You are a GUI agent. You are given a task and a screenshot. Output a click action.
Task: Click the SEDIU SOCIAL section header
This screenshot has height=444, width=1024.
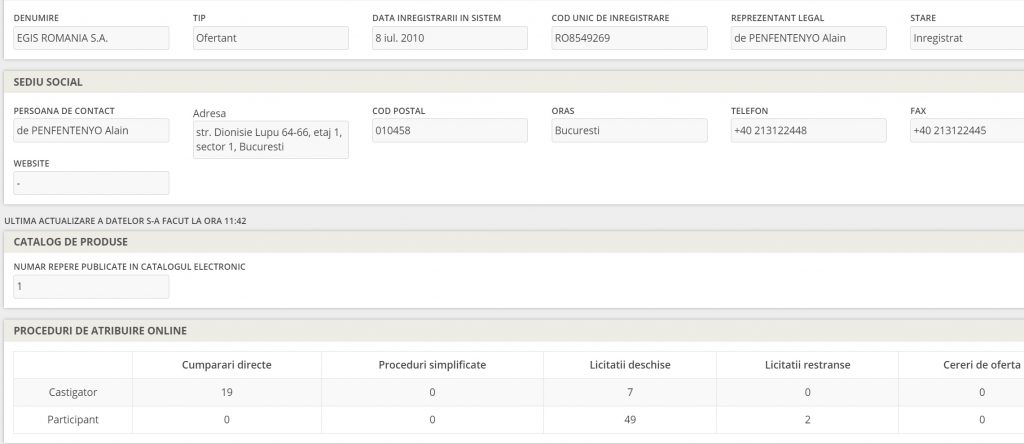click(x=514, y=82)
